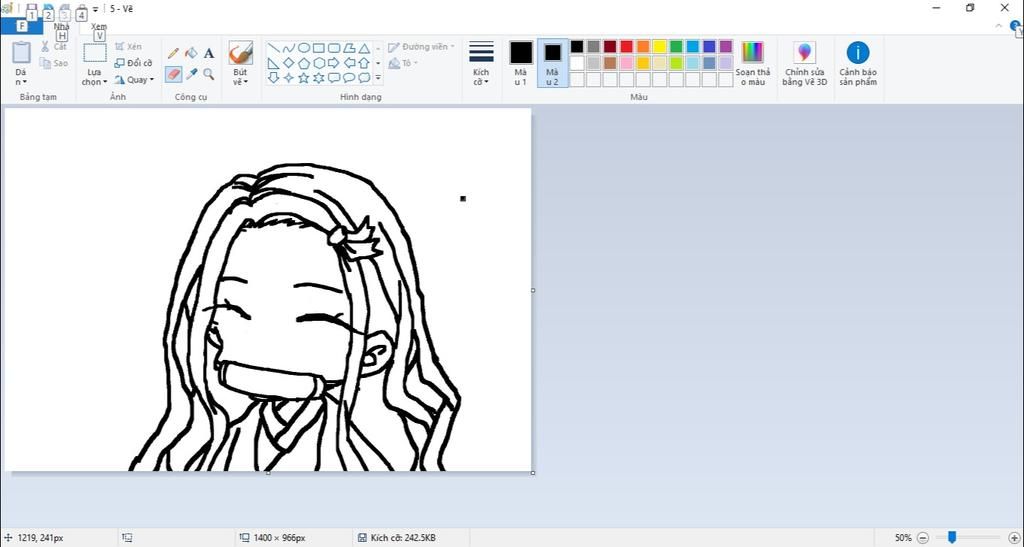Choose the Line shape
The height and width of the screenshot is (547, 1024).
274,48
